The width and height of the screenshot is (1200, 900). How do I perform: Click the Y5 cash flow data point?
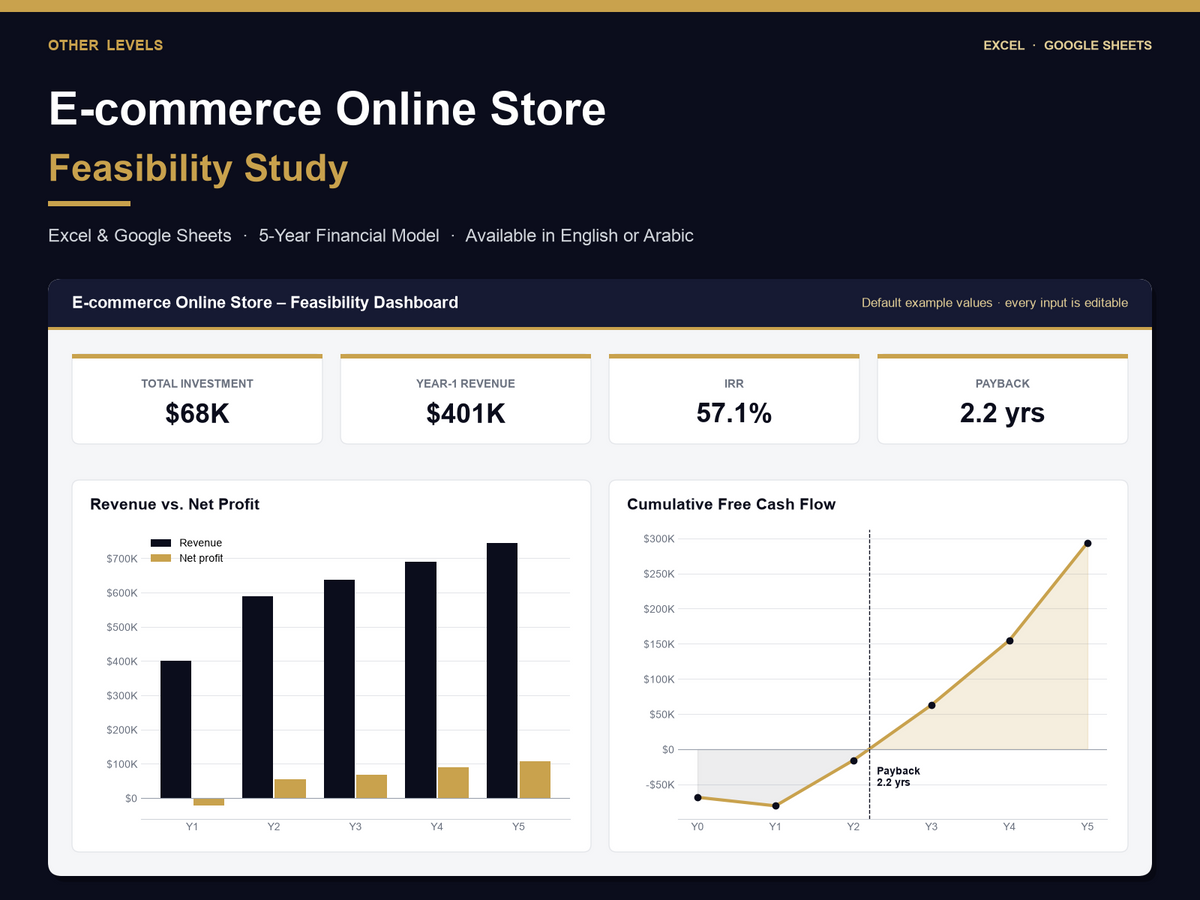[x=1087, y=544]
